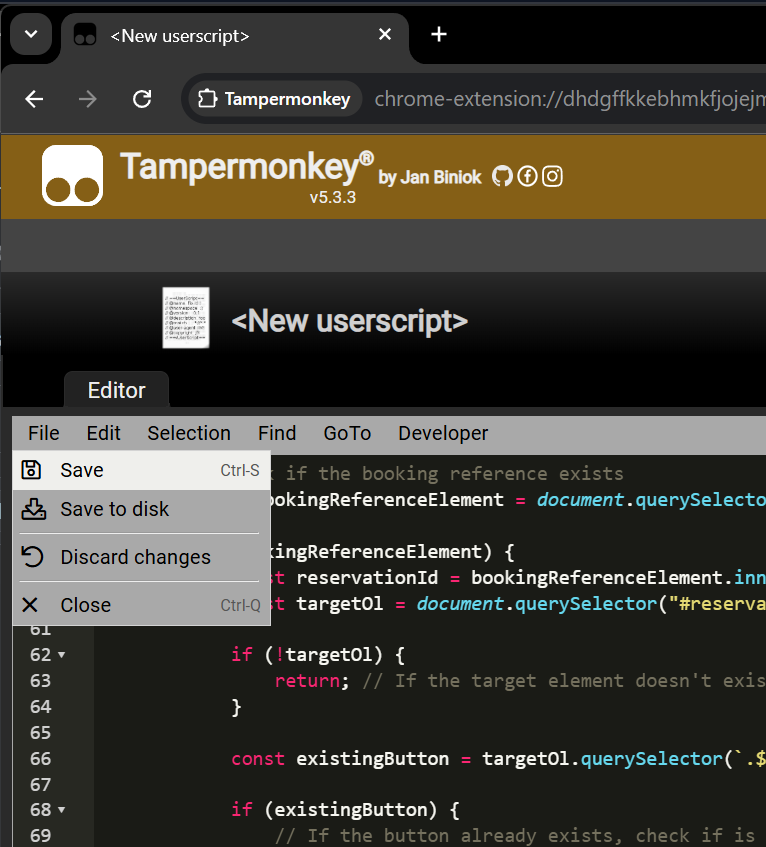
Task: Choose Save from the File menu
Action: [x=82, y=470]
